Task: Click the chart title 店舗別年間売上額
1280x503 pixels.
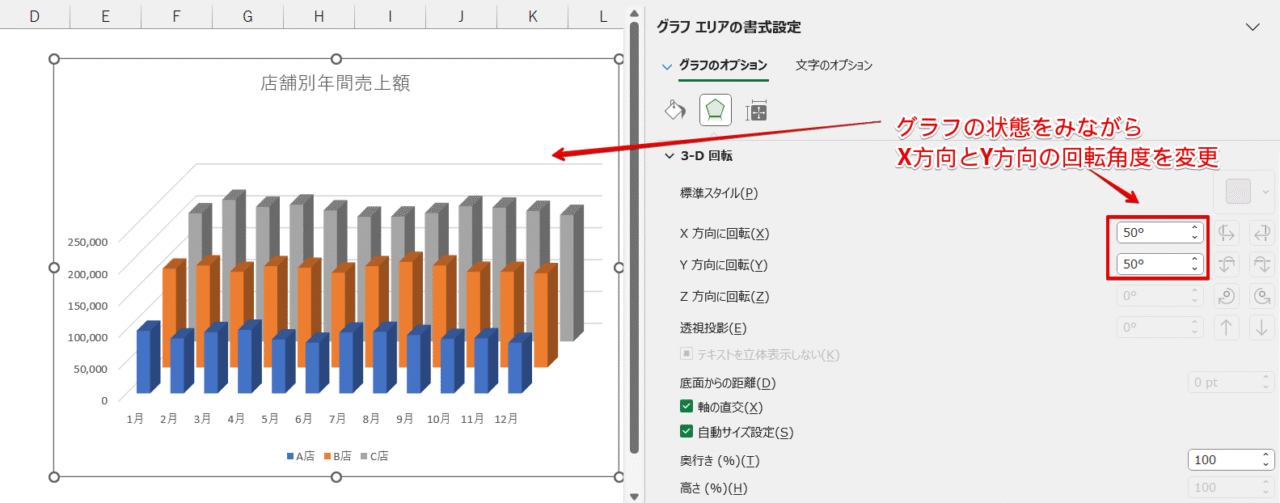Action: (x=335, y=84)
